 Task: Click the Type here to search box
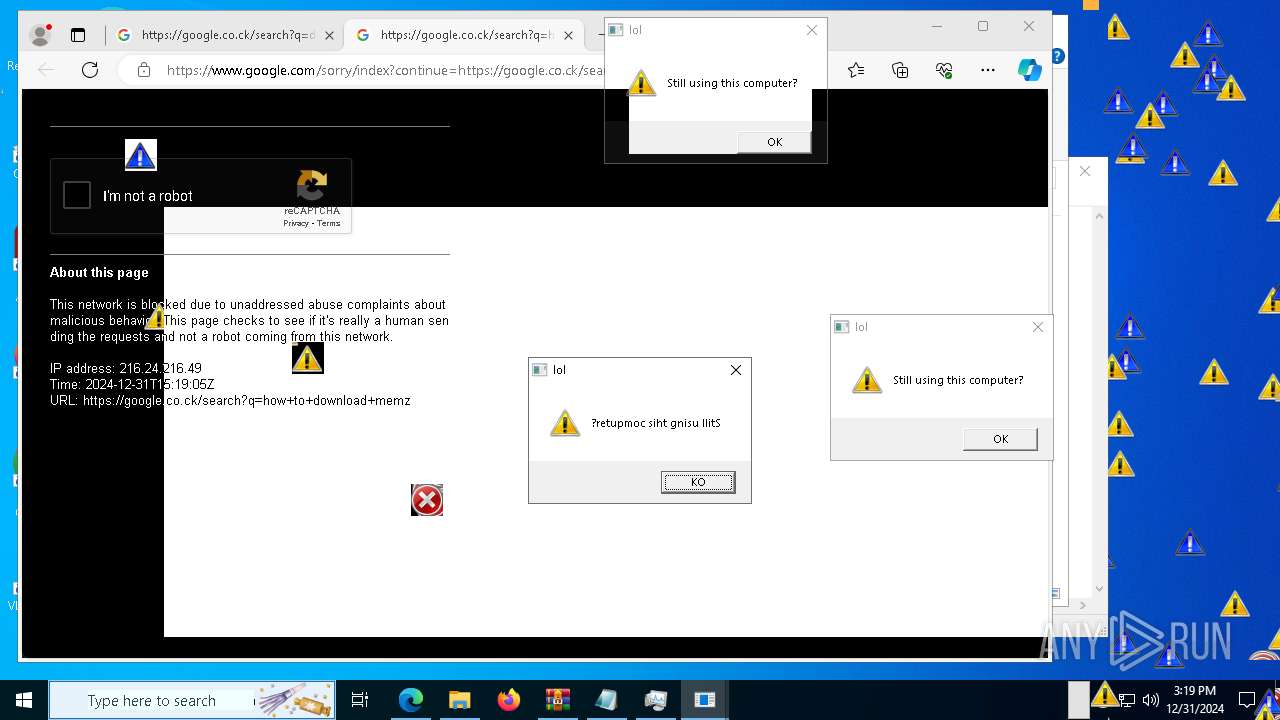[192, 700]
